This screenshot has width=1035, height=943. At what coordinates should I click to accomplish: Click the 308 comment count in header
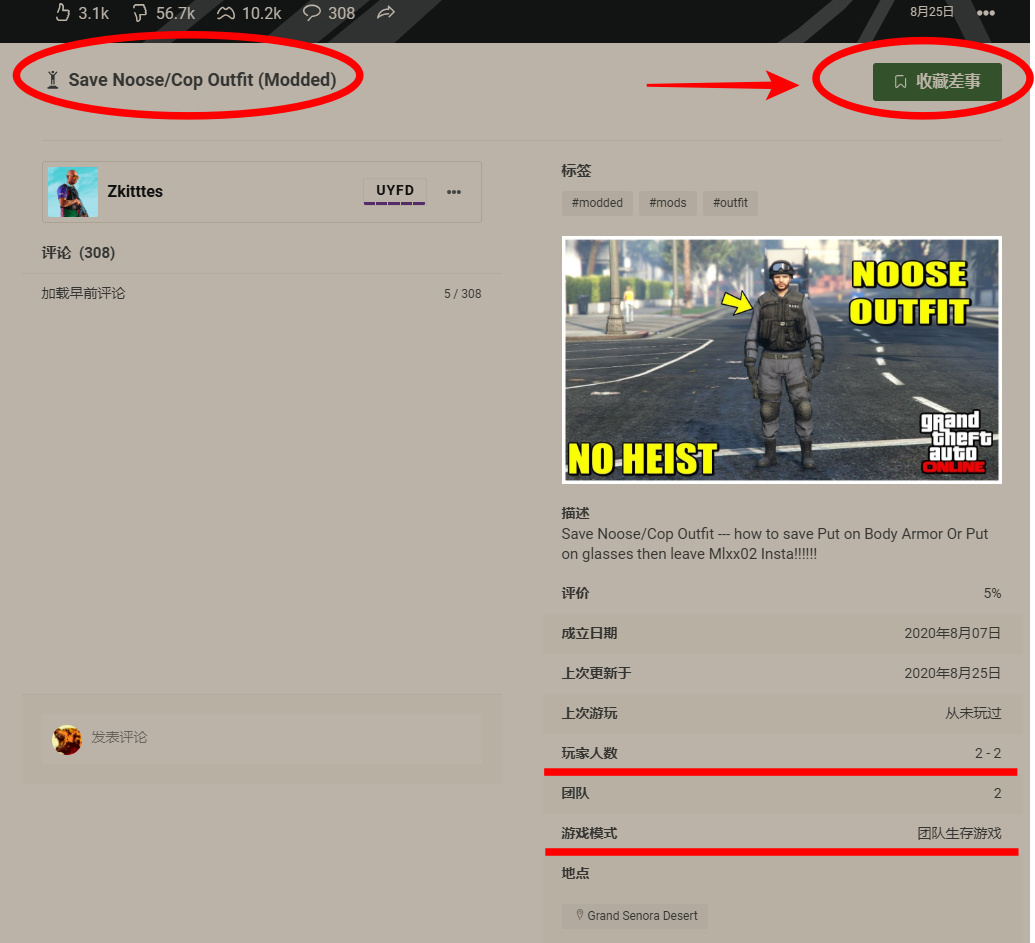[x=341, y=13]
